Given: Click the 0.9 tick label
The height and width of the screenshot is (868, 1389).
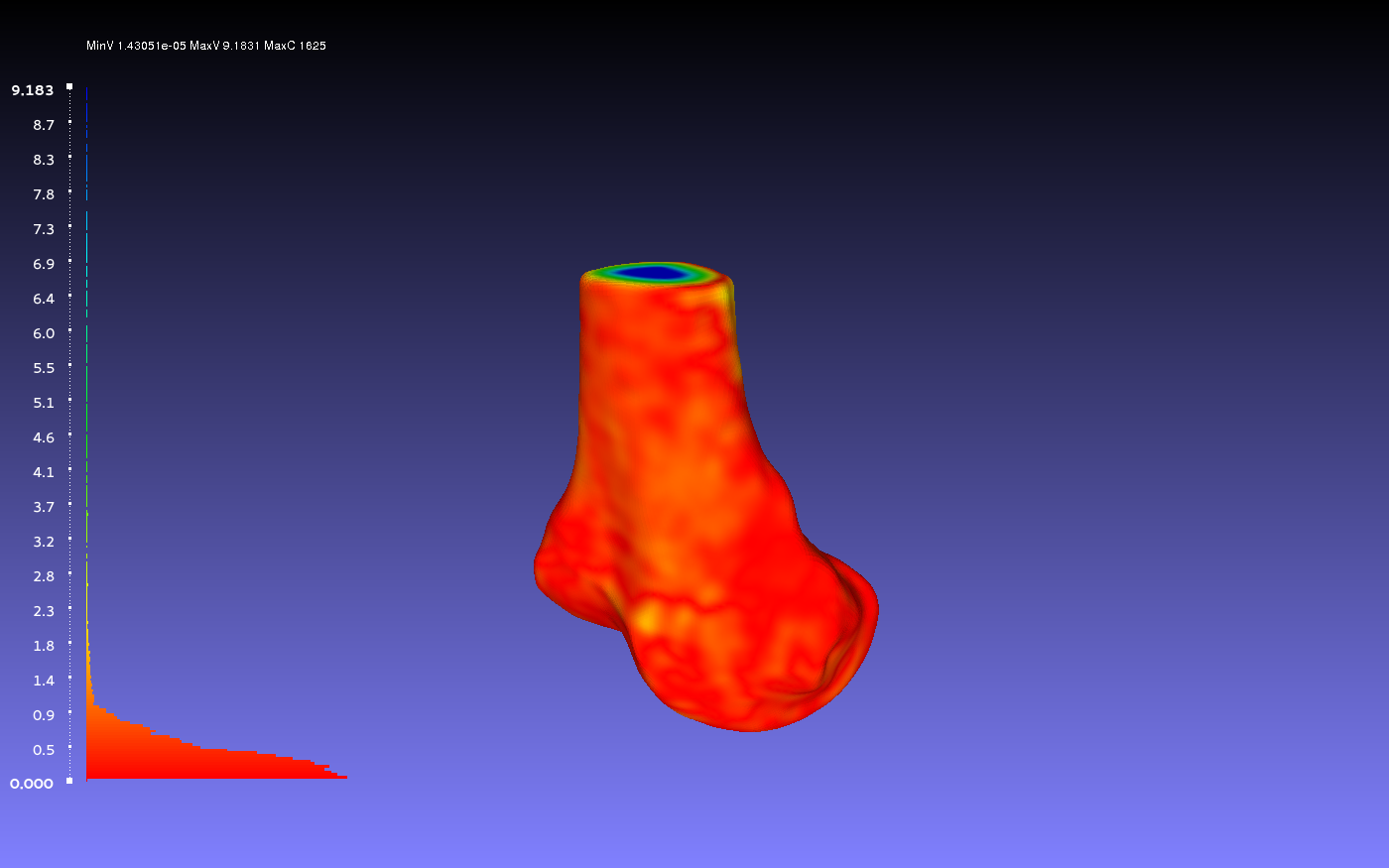Looking at the screenshot, I should pos(44,715).
